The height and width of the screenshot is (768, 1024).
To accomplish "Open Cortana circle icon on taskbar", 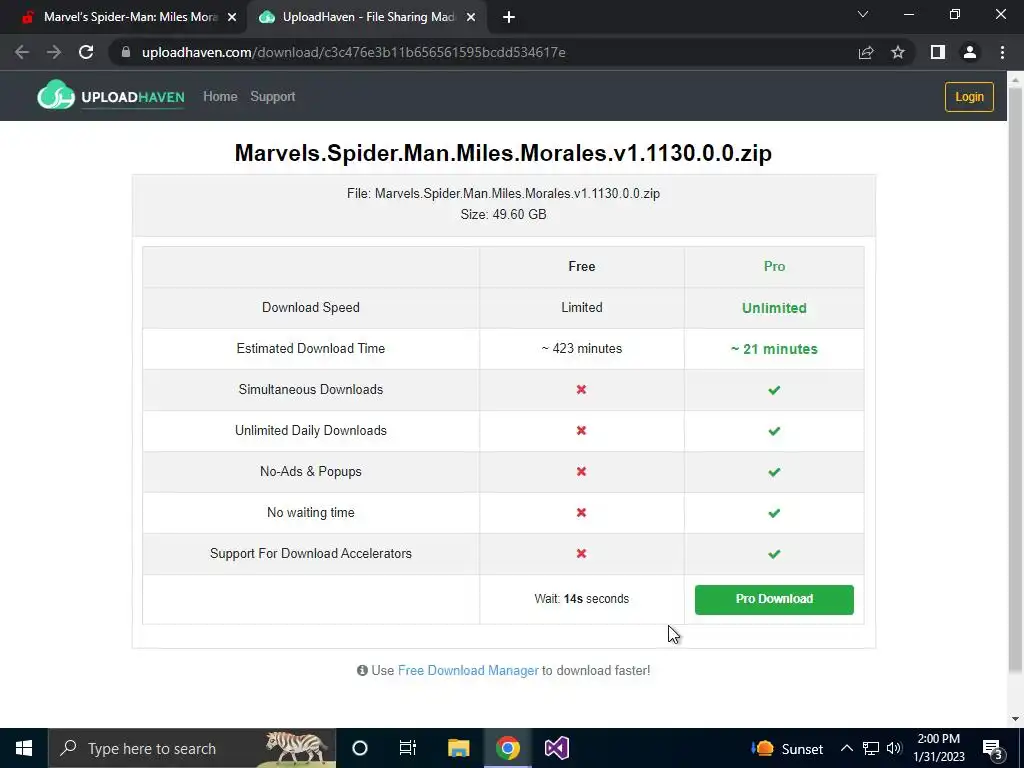I will (360, 748).
